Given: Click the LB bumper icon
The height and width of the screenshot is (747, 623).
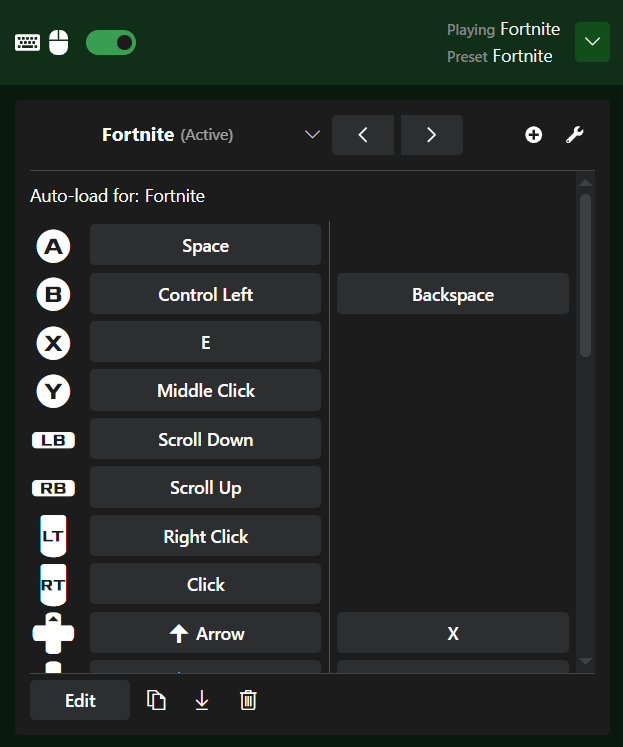Looking at the screenshot, I should point(53,440).
